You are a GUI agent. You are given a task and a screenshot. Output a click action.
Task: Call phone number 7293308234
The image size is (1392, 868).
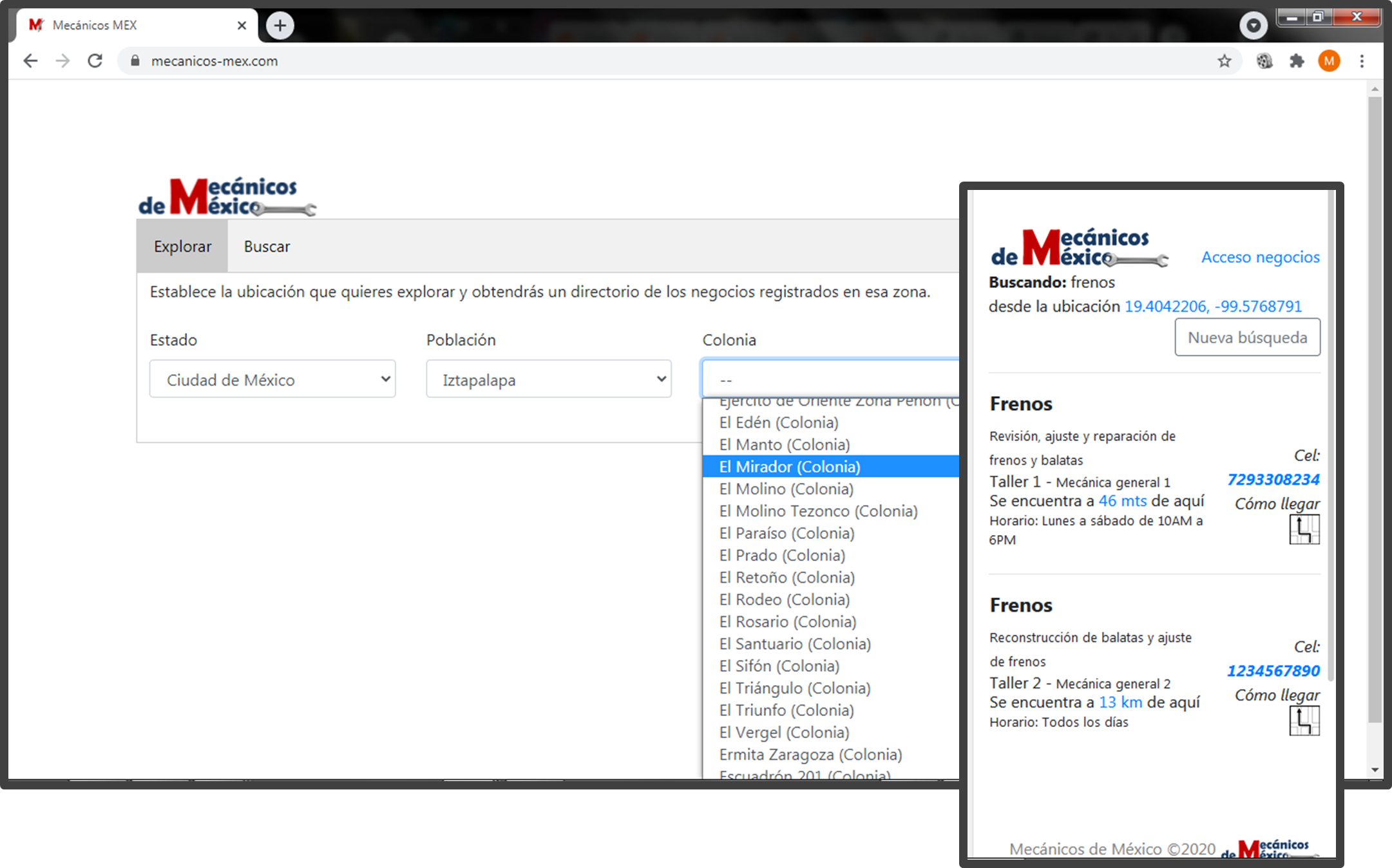coord(1273,480)
